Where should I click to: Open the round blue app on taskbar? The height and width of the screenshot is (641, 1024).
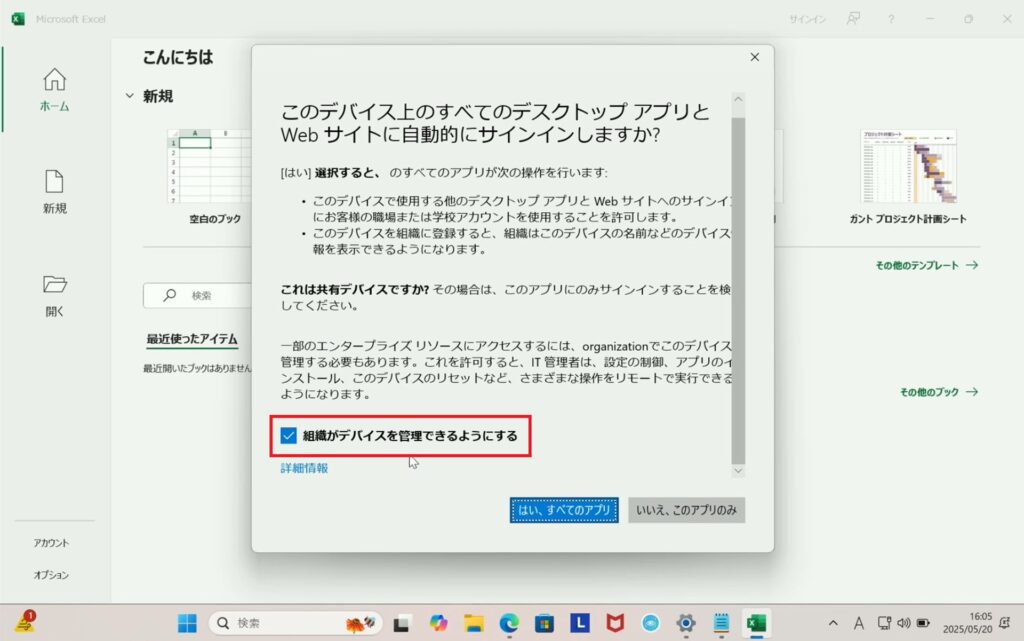tap(650, 623)
